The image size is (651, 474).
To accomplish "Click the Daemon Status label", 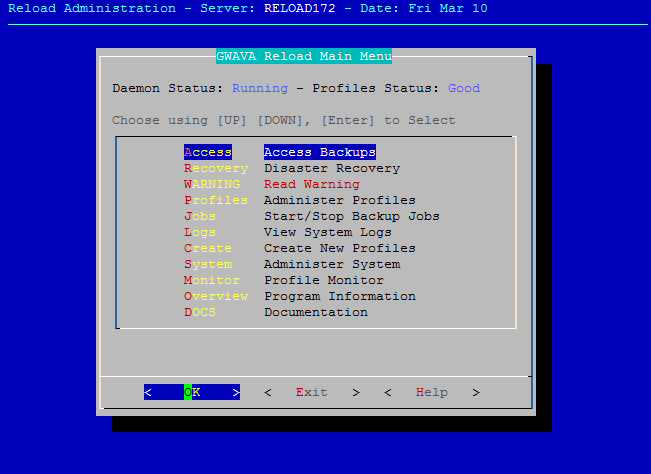I will (x=168, y=88).
